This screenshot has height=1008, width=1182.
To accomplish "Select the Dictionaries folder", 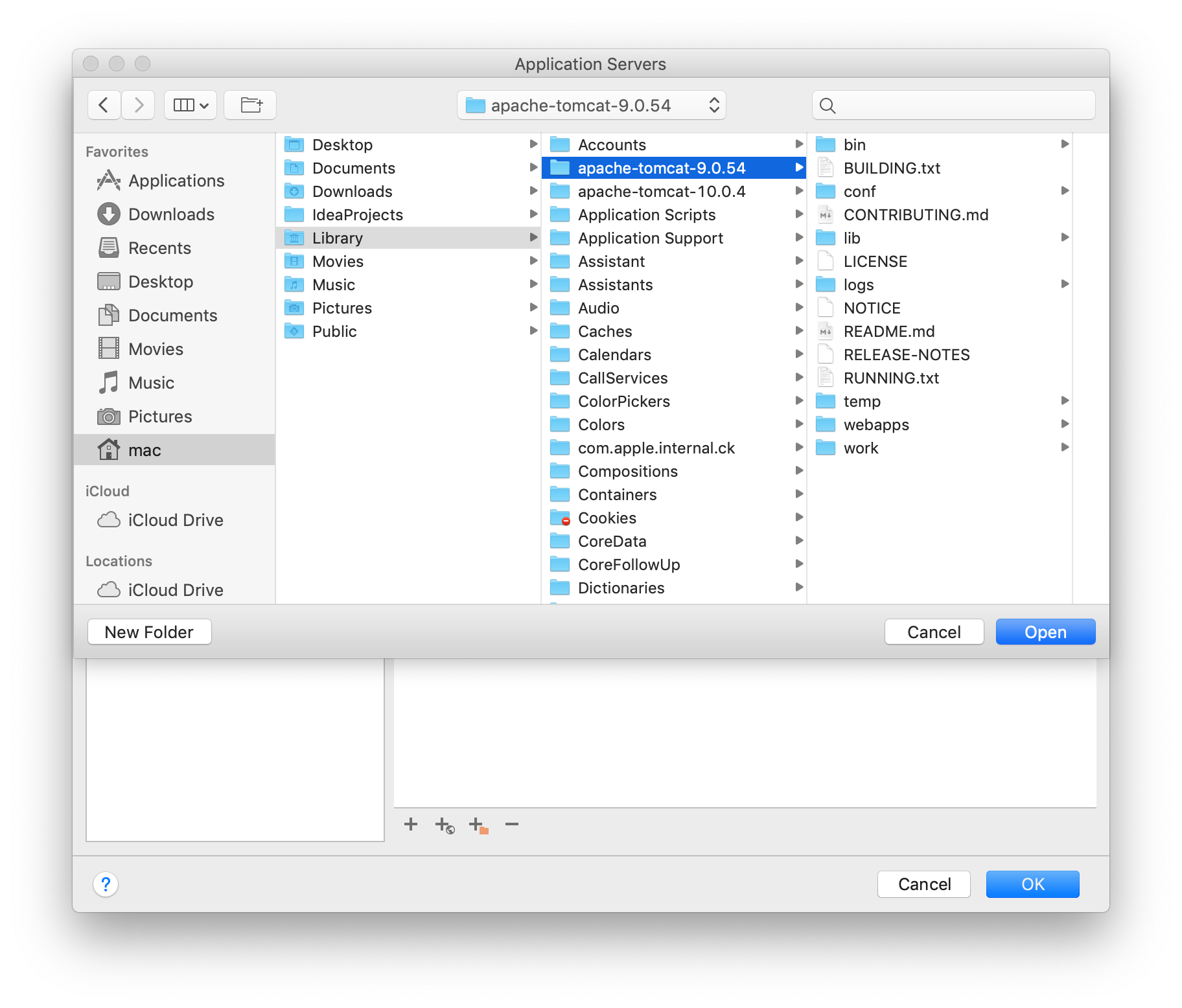I will click(x=674, y=588).
